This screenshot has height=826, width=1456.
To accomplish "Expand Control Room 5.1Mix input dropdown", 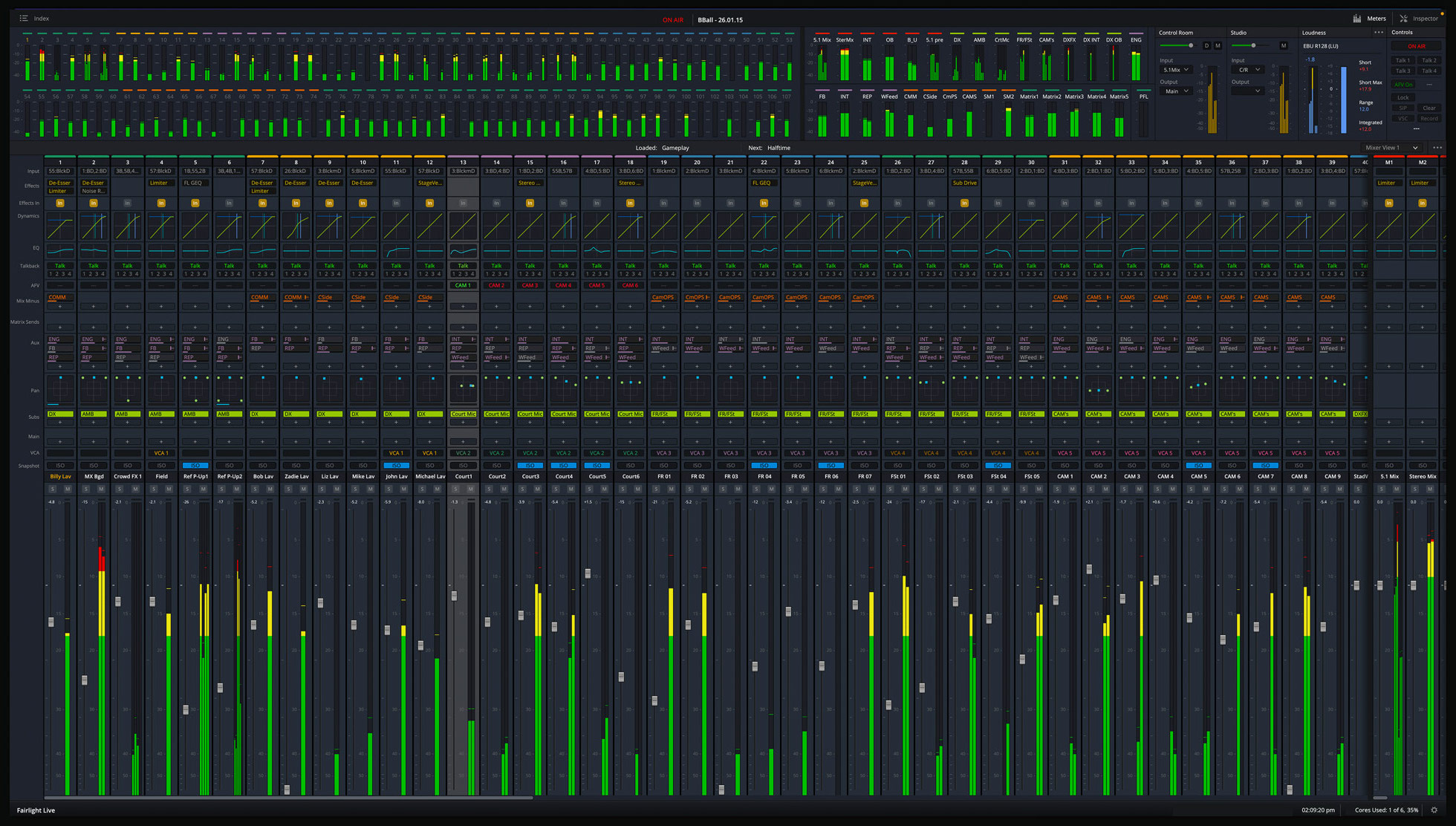I will tap(1175, 70).
